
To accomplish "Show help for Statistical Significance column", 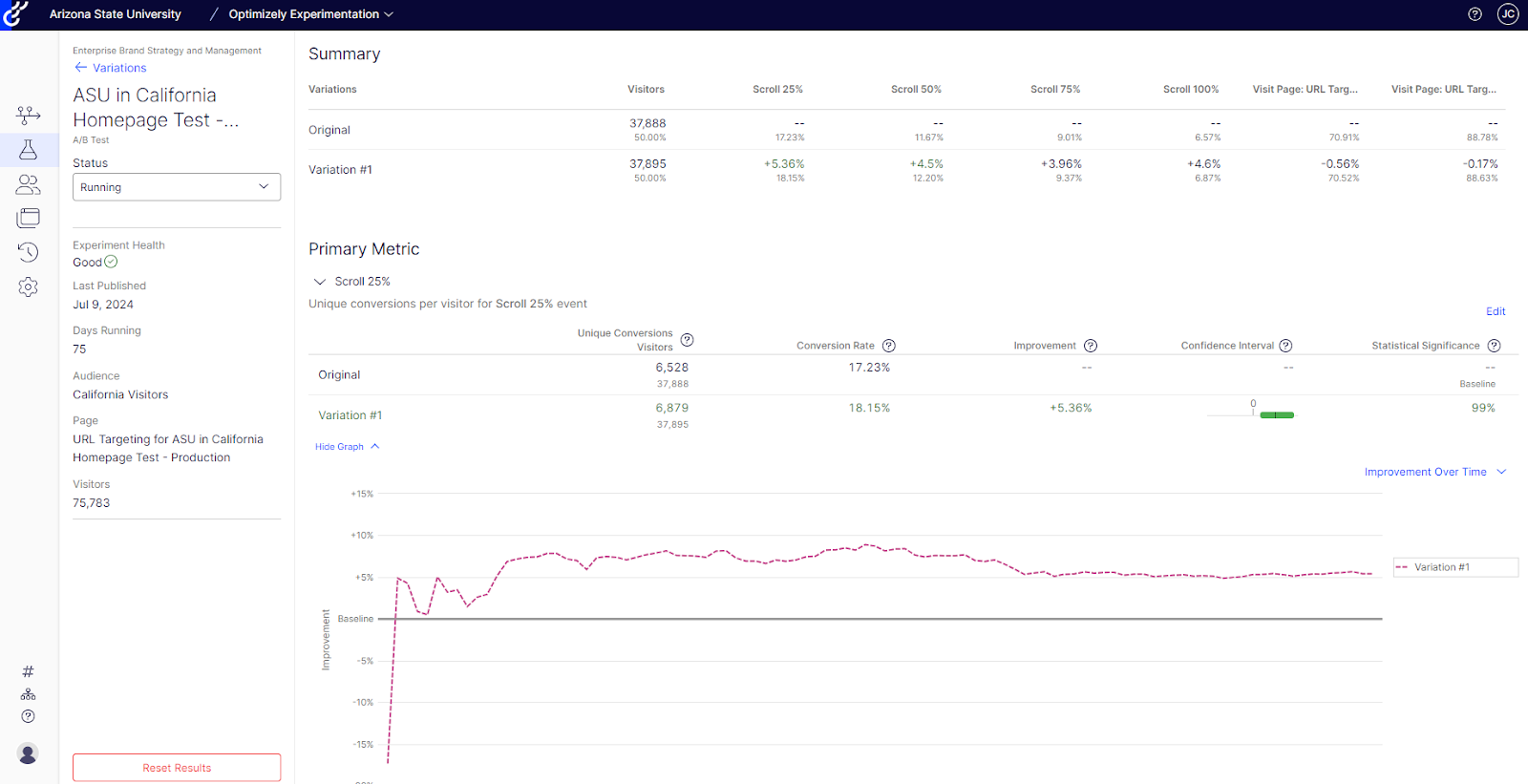I will coord(1495,346).
